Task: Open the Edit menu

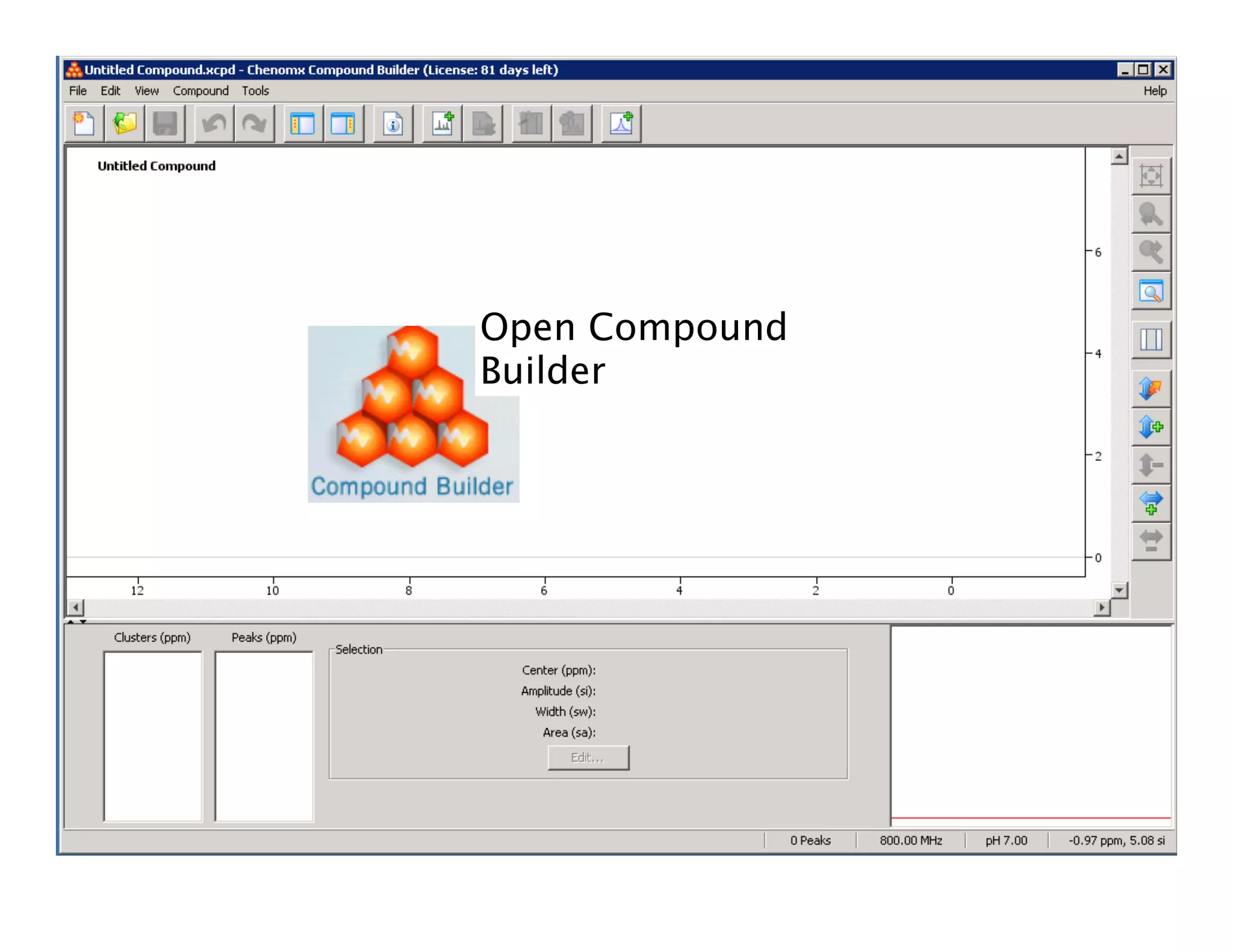Action: [110, 91]
